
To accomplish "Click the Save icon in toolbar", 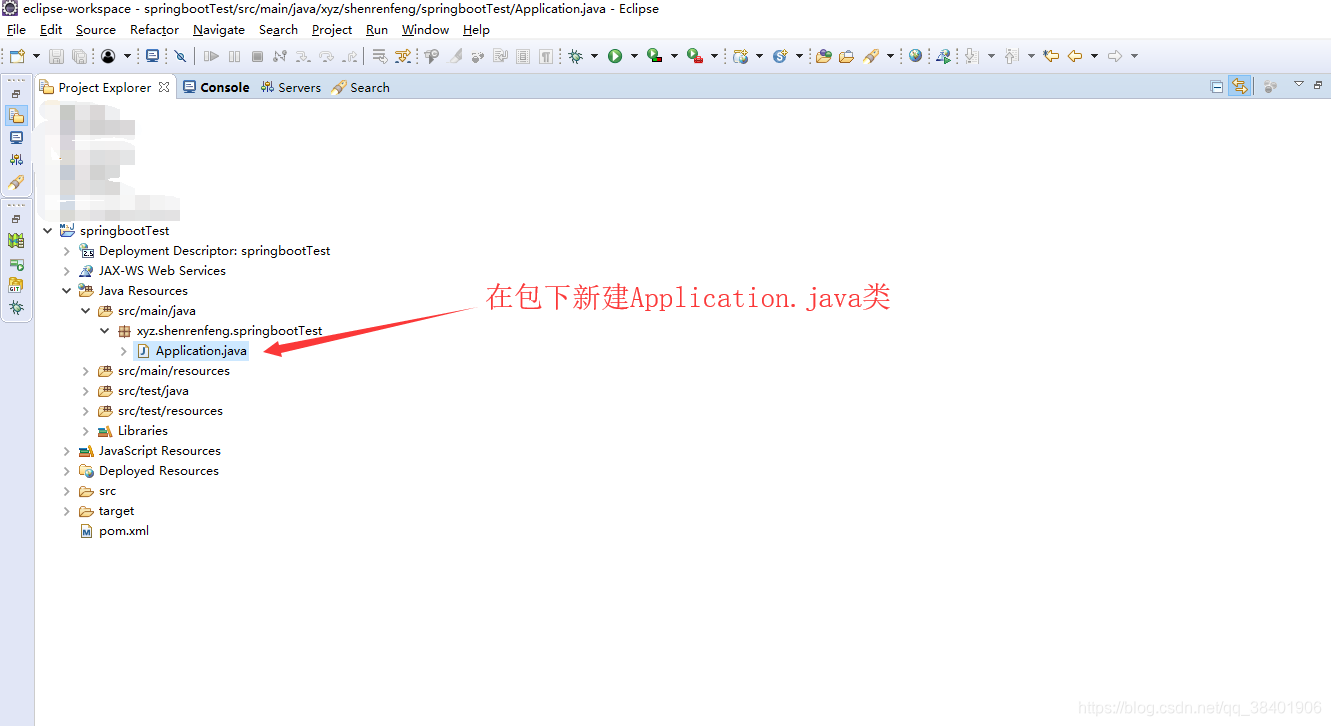I will tap(56, 56).
